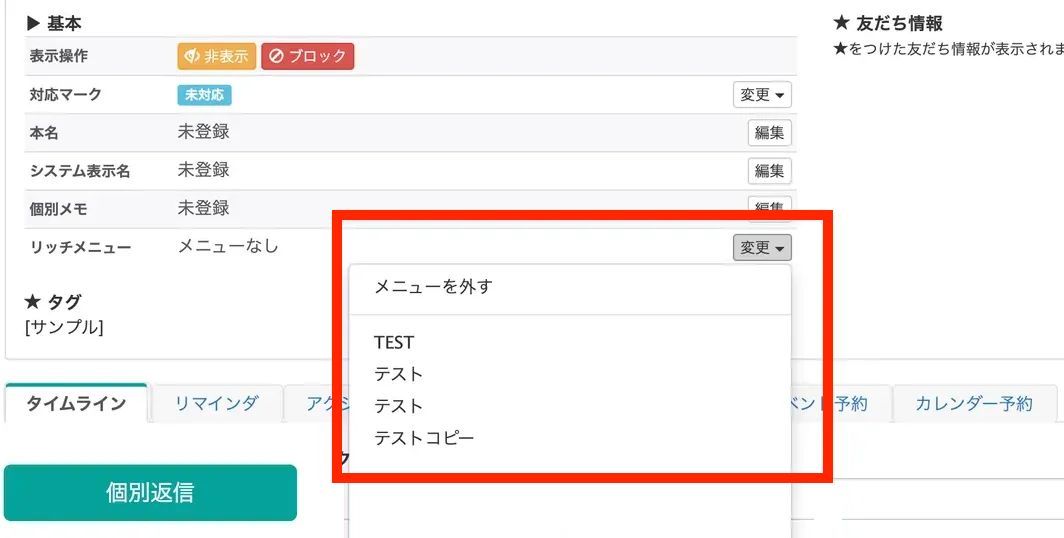1064x538 pixels.
Task: Click the 個別返信 green button
Action: pos(150,493)
